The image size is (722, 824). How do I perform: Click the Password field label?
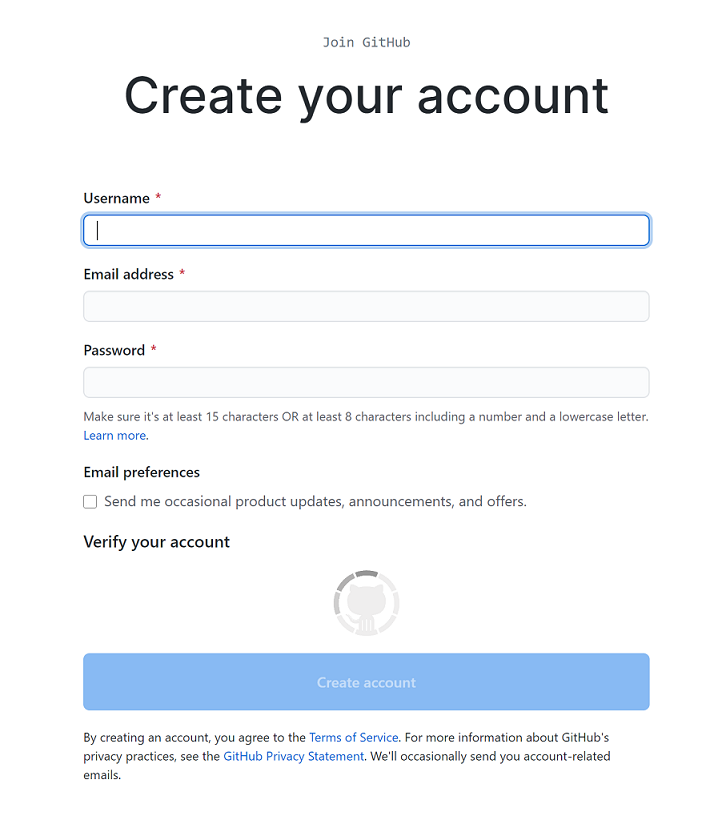114,351
